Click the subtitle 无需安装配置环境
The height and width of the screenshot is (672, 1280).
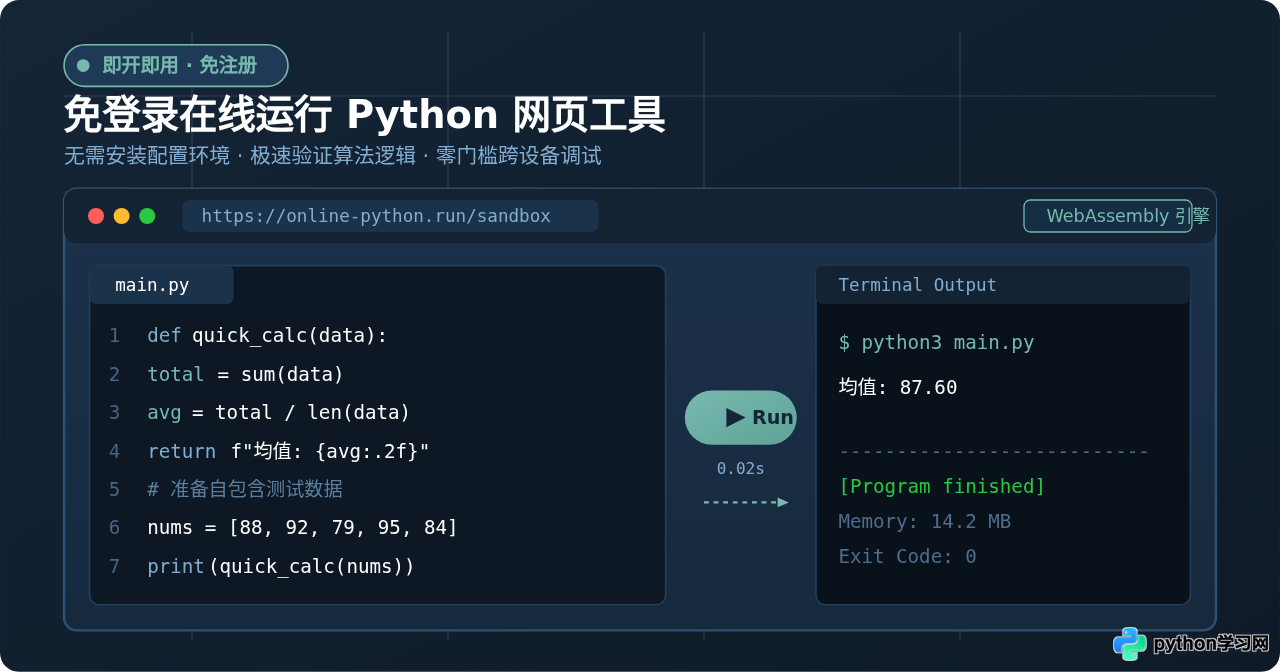[x=146, y=156]
